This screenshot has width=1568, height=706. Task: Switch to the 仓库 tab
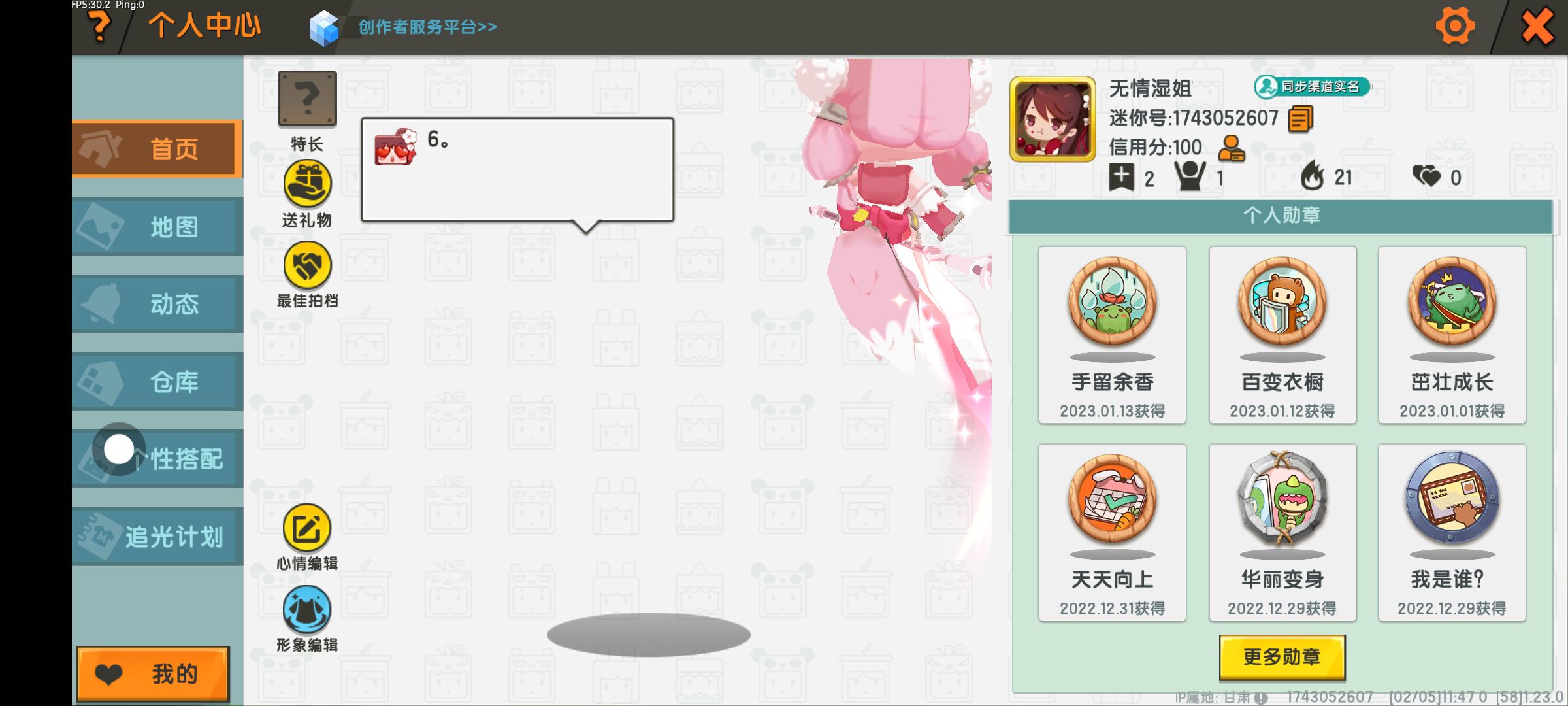(x=157, y=382)
